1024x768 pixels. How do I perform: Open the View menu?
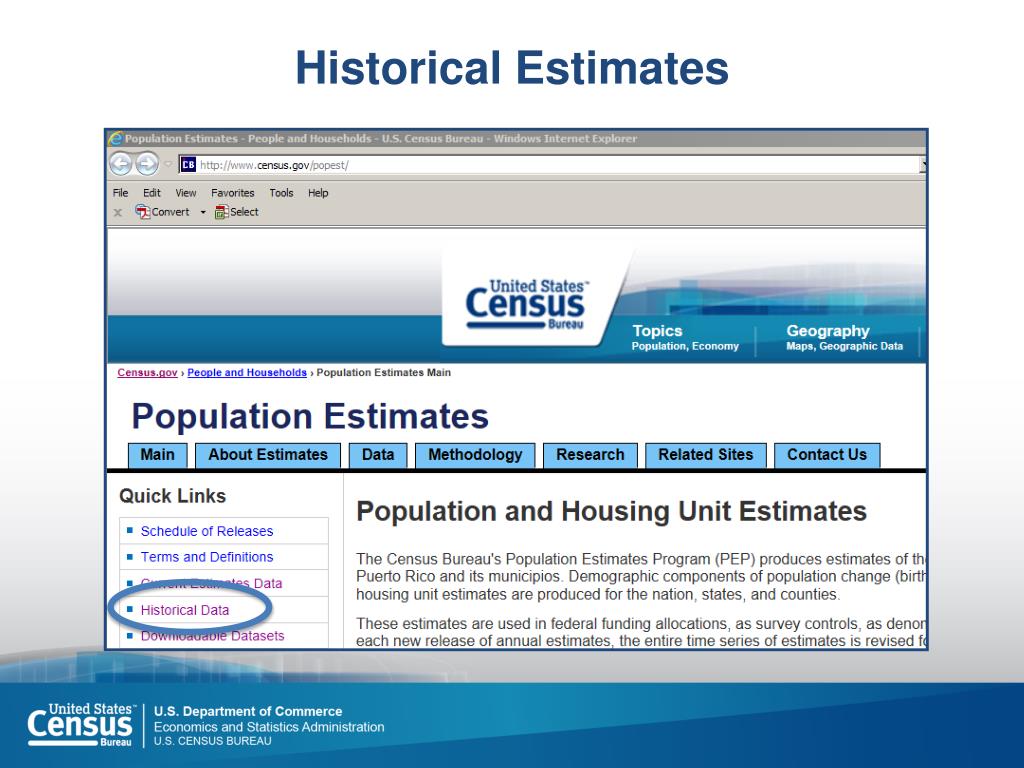coord(185,193)
